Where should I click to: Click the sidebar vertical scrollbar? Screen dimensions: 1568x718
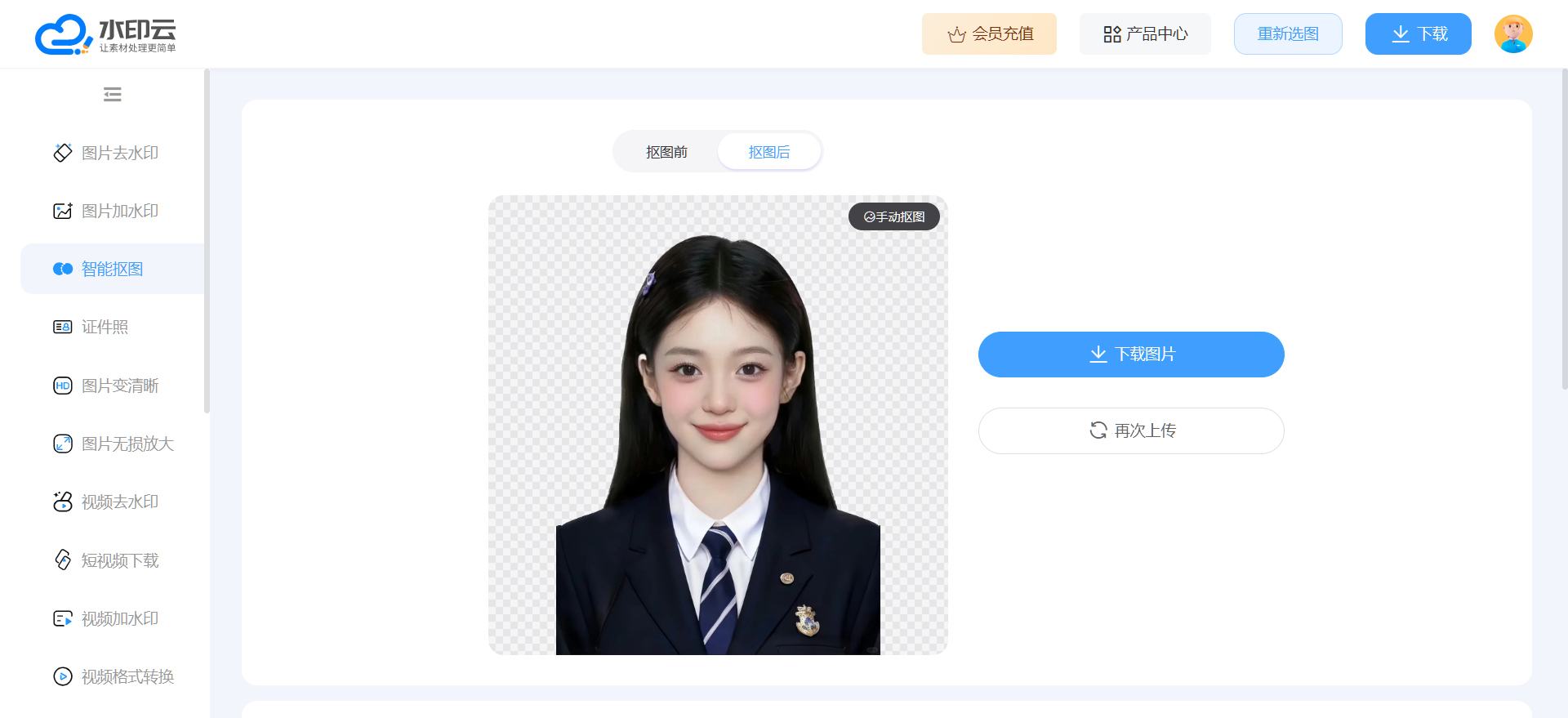pyautogui.click(x=207, y=241)
